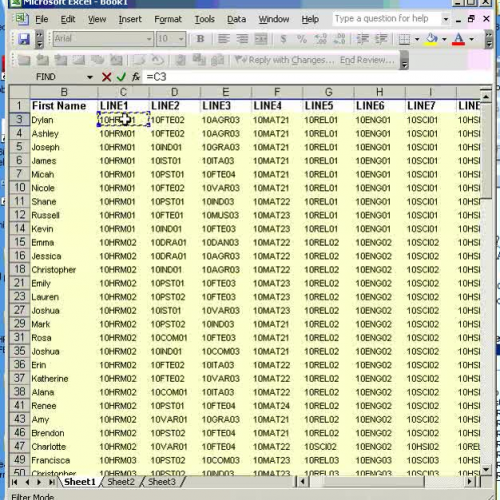The image size is (500, 500).
Task: Open the Format menu
Action: click(x=168, y=19)
